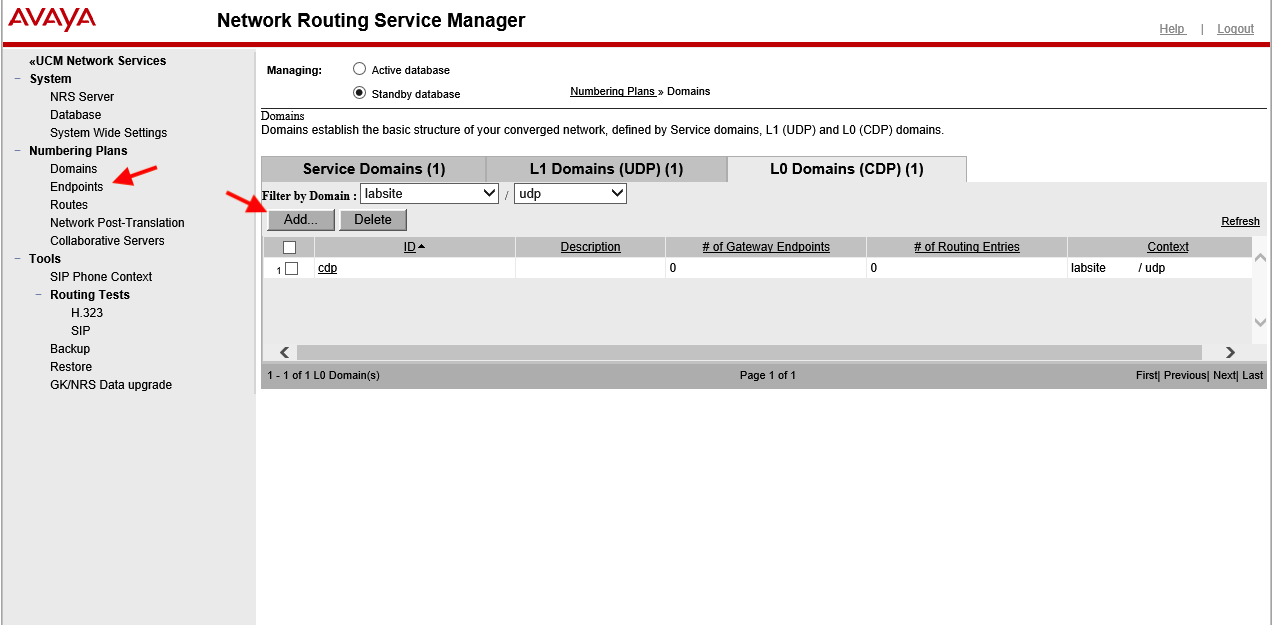Collapse the Numbering Plans section
The height and width of the screenshot is (625, 1273).
[18, 151]
